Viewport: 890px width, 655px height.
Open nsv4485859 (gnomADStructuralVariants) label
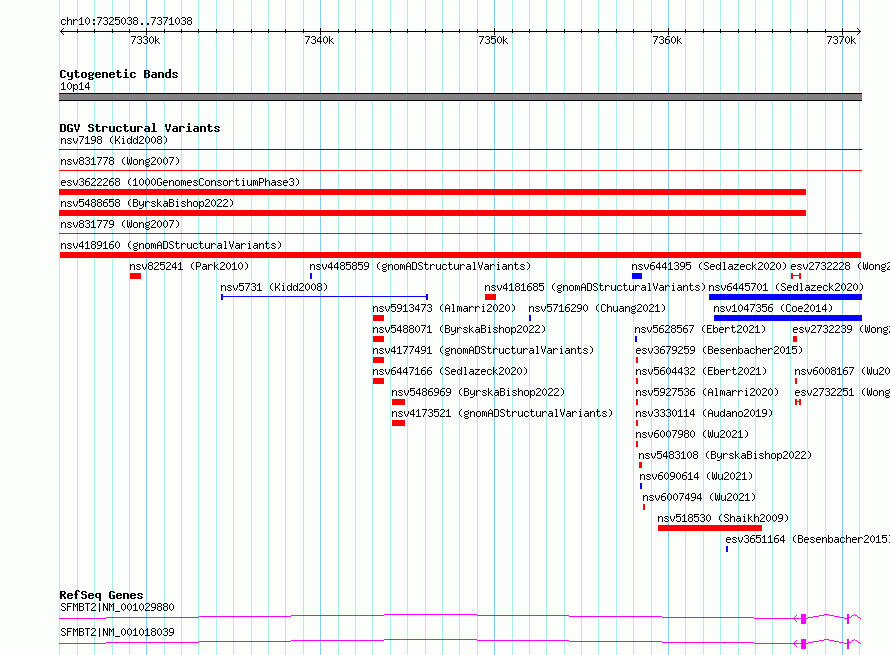tap(420, 266)
